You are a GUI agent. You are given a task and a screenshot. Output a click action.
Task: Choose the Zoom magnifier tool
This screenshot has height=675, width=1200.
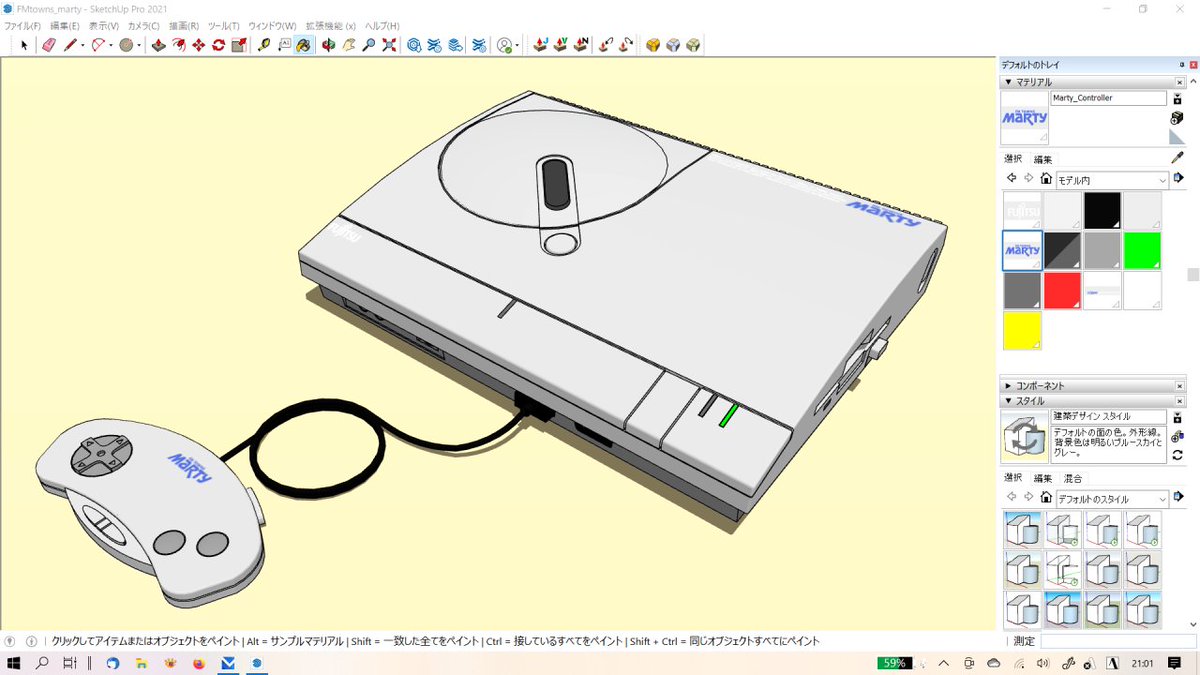coord(368,45)
